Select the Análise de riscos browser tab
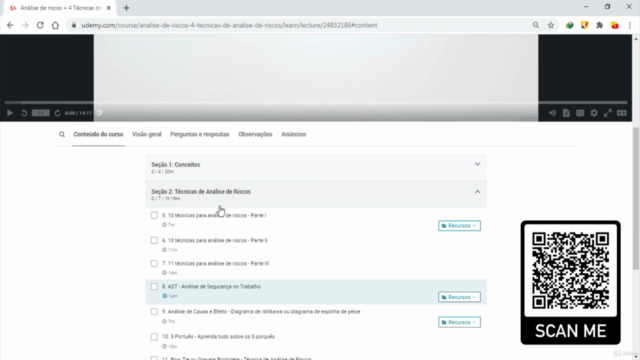Screen dimensions: 640x360 60,8
